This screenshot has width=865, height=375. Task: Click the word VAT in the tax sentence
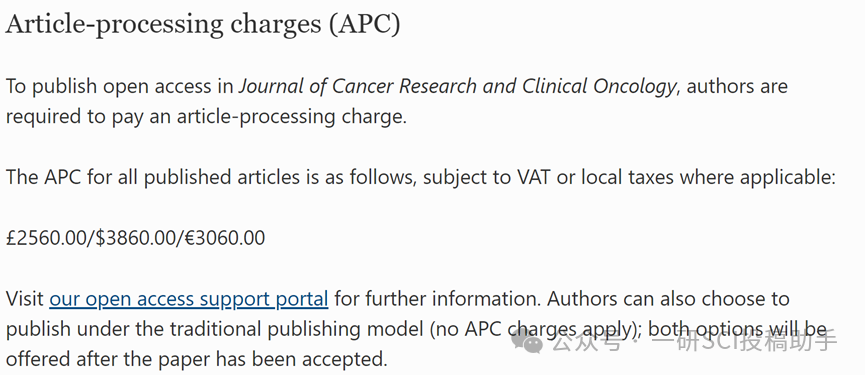[x=535, y=177]
